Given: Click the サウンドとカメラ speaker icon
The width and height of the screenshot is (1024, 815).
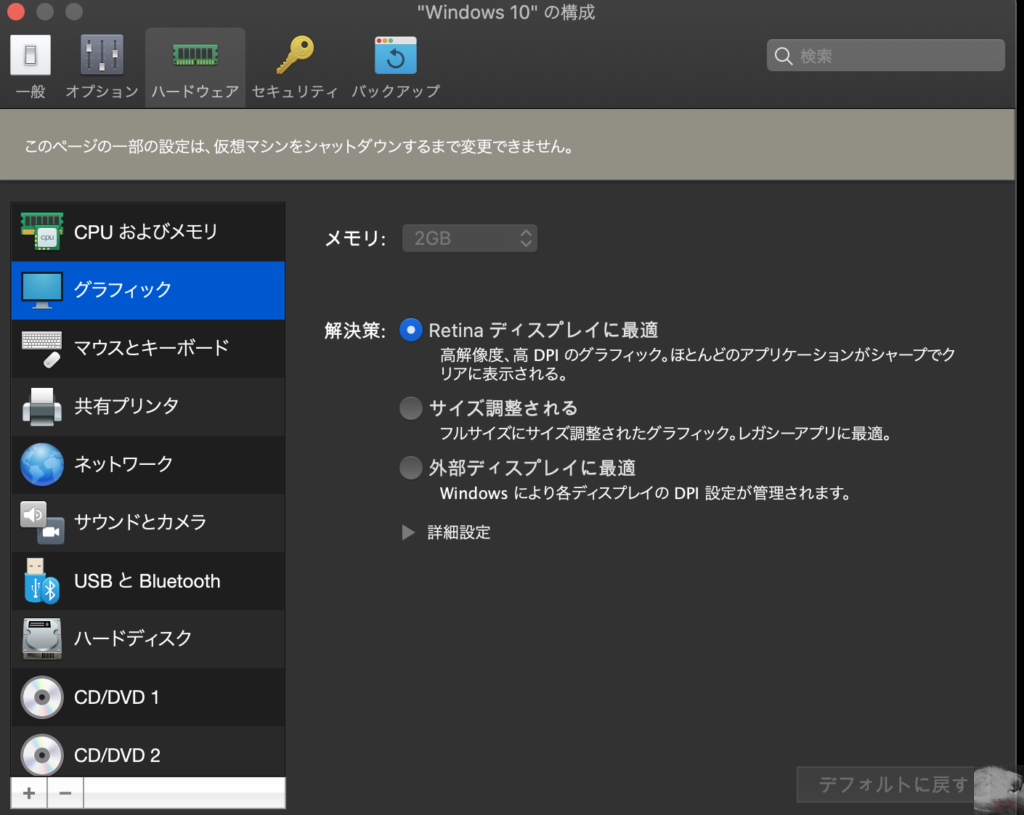Looking at the screenshot, I should point(42,522).
